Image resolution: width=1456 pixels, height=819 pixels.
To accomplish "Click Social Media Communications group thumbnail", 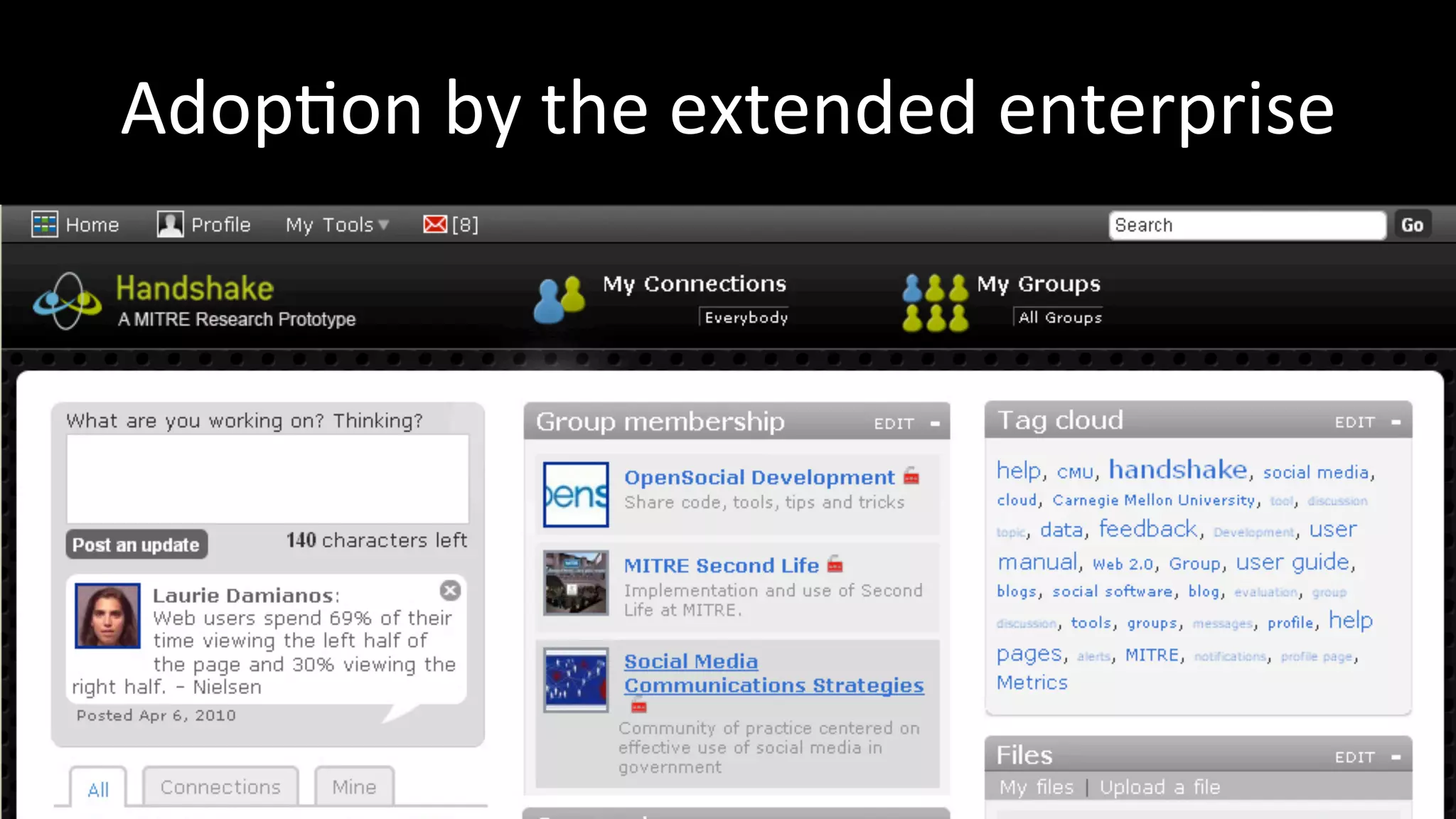I will point(576,680).
